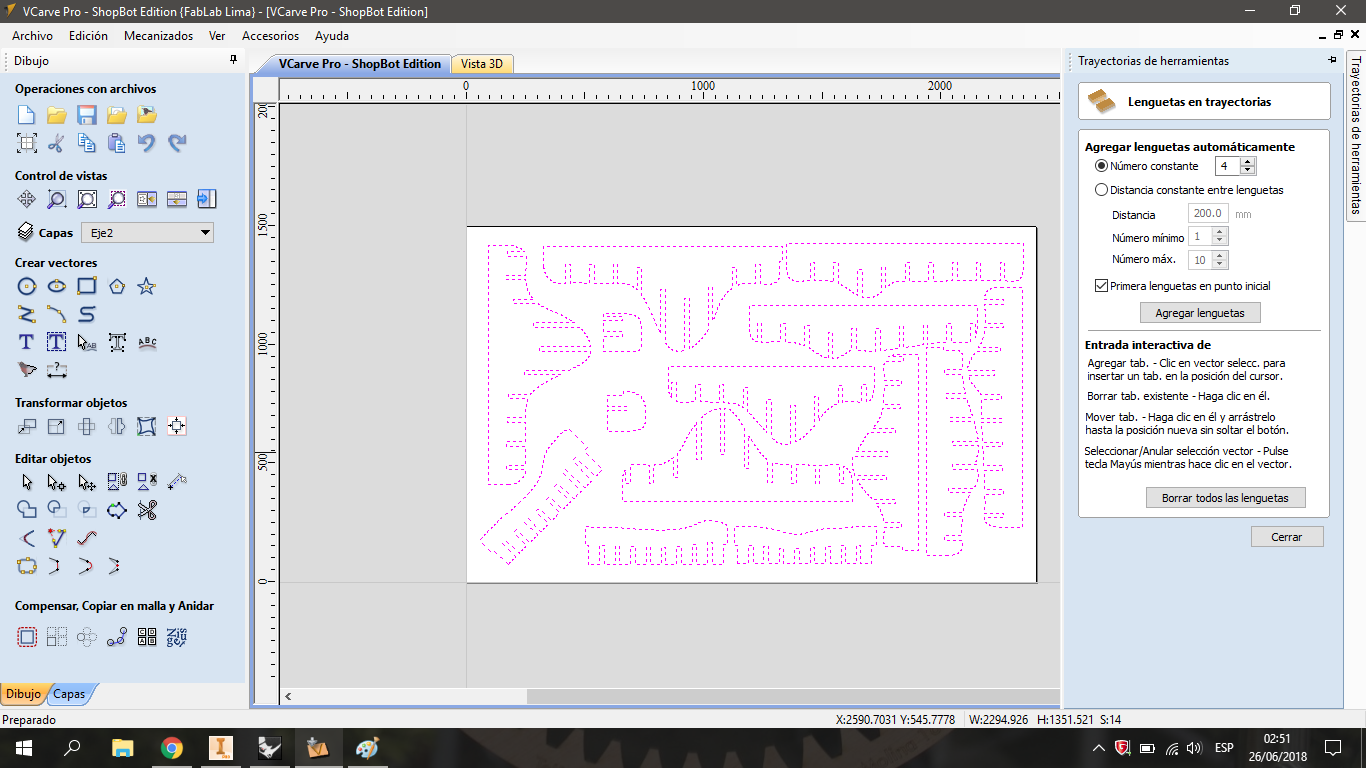Select the create text tool
This screenshot has height=768, width=1366.
(27, 343)
